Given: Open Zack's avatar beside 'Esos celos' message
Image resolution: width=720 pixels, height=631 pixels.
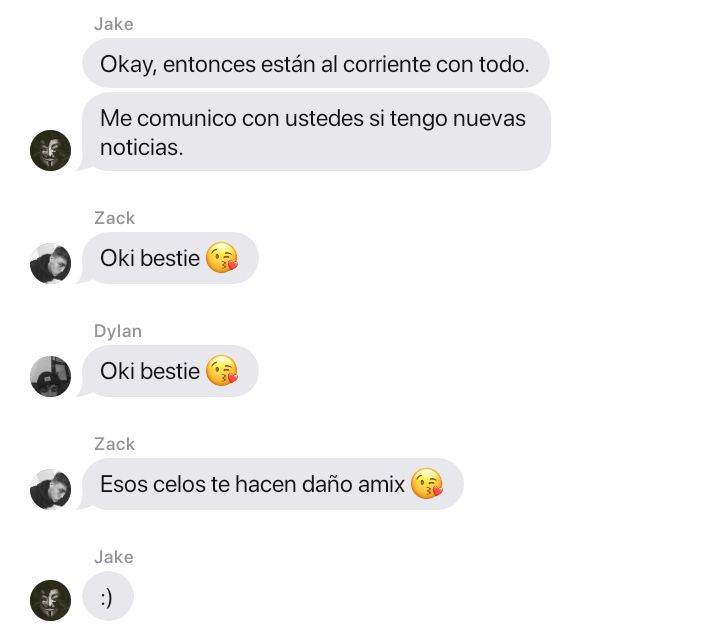Looking at the screenshot, I should pyautogui.click(x=51, y=489).
